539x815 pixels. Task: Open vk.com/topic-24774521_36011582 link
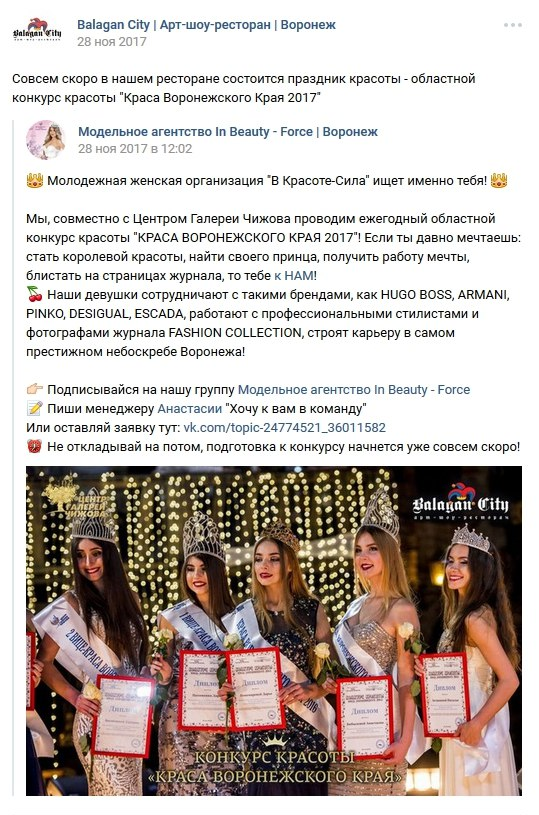pyautogui.click(x=284, y=428)
